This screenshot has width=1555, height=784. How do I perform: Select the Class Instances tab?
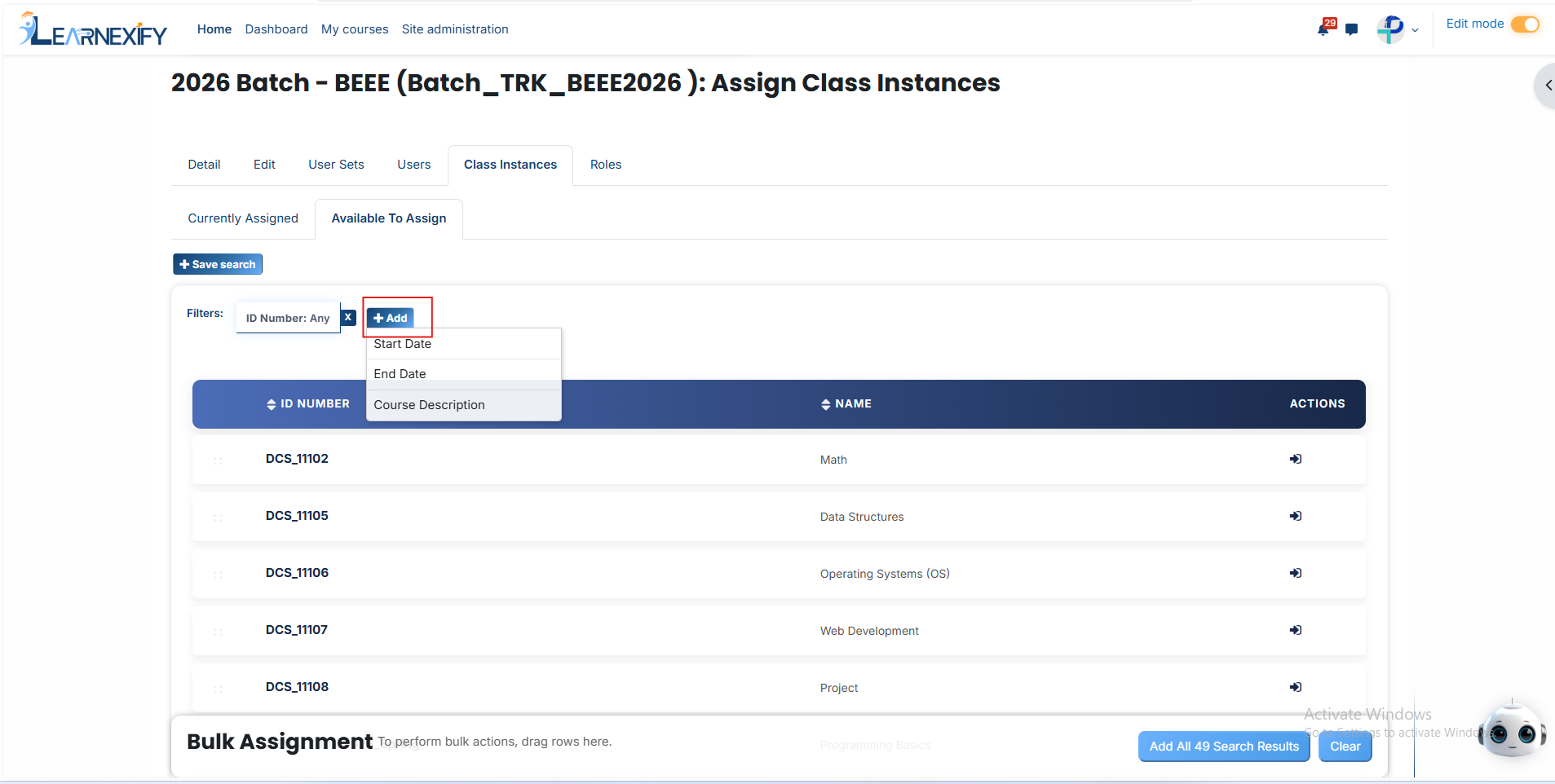coord(510,165)
